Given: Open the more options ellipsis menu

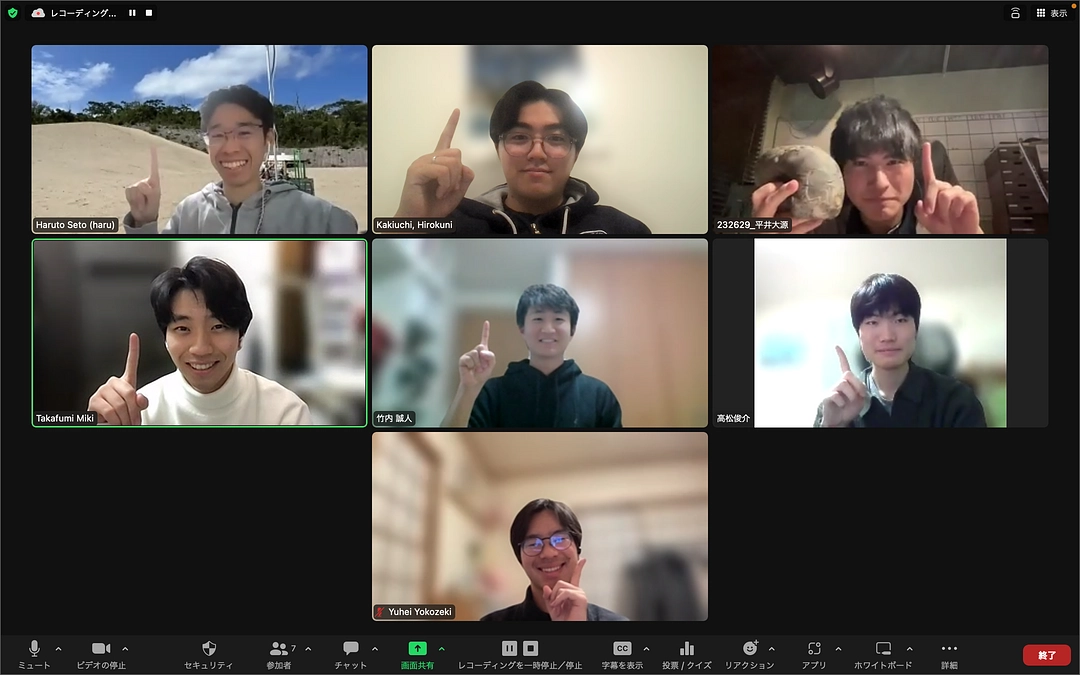Looking at the screenshot, I should tap(949, 649).
